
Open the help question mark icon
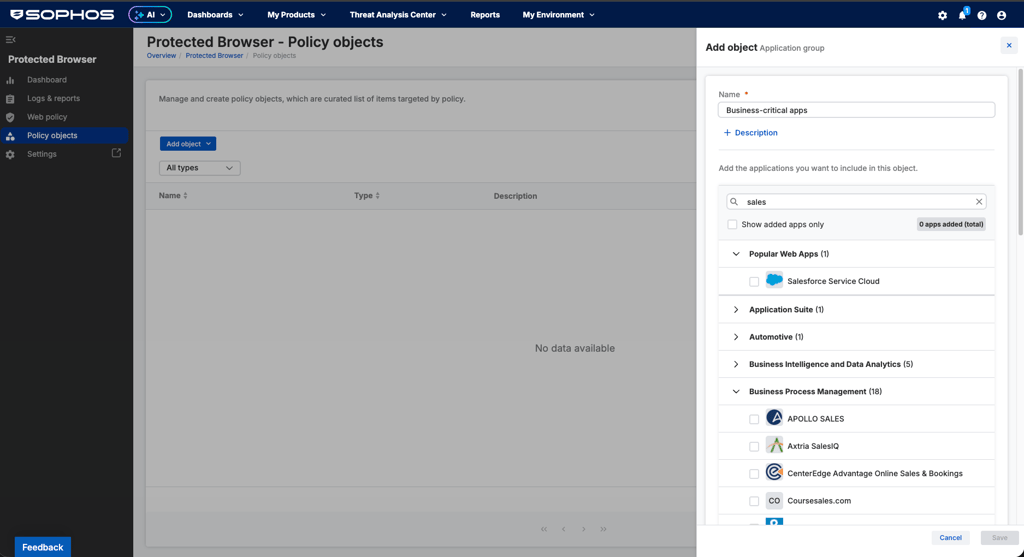tap(982, 15)
